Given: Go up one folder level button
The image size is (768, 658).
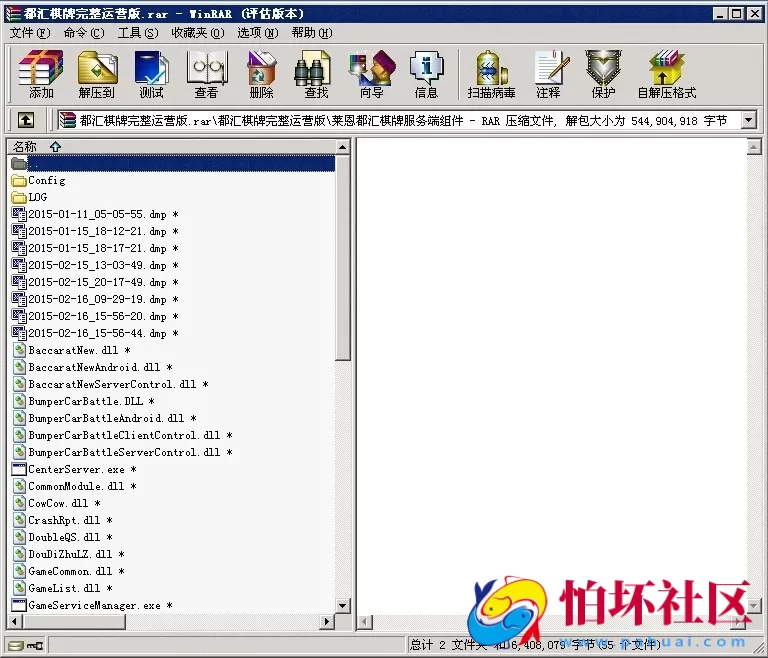Looking at the screenshot, I should tap(26, 120).
